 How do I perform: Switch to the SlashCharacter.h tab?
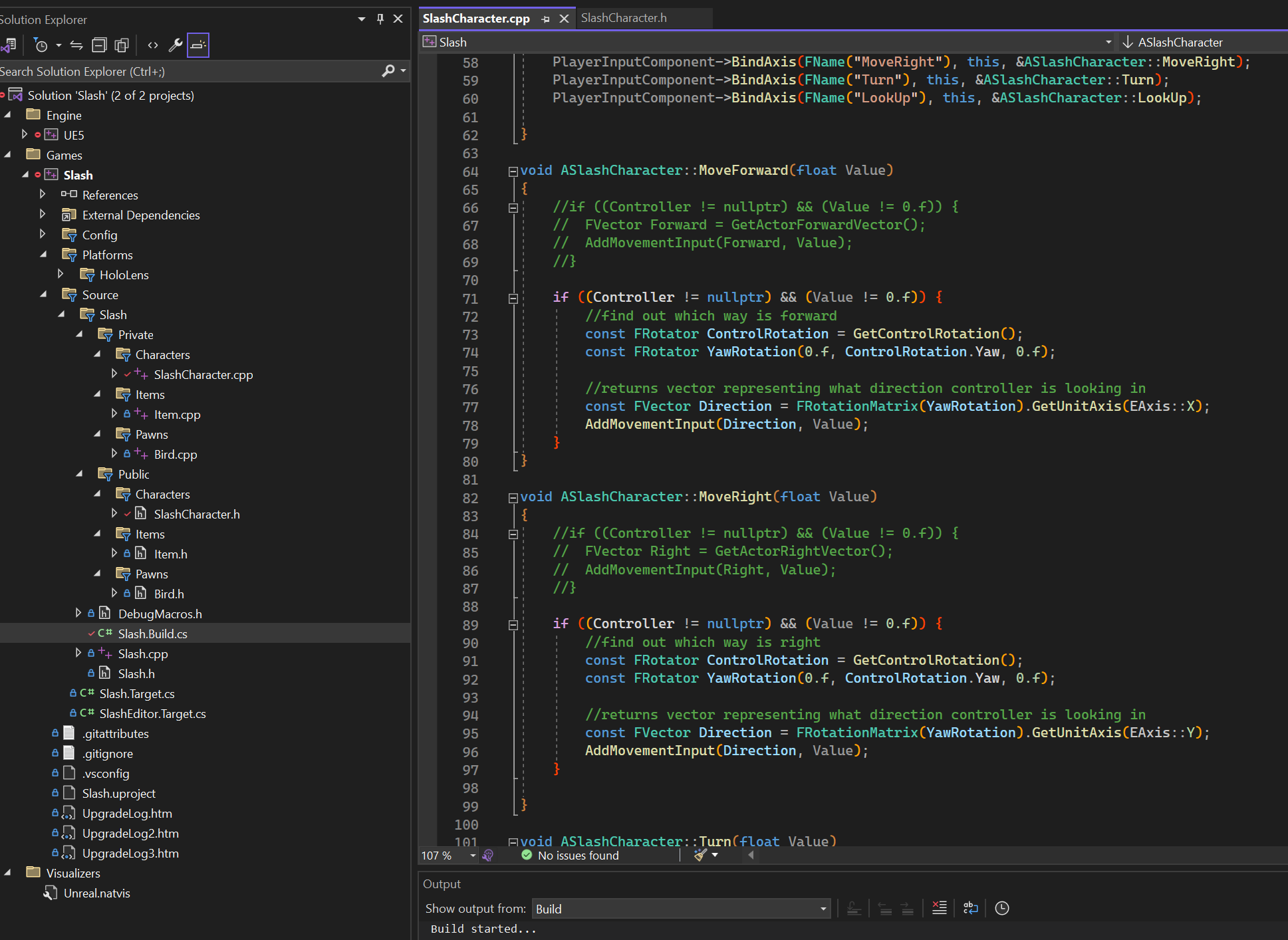(x=623, y=18)
